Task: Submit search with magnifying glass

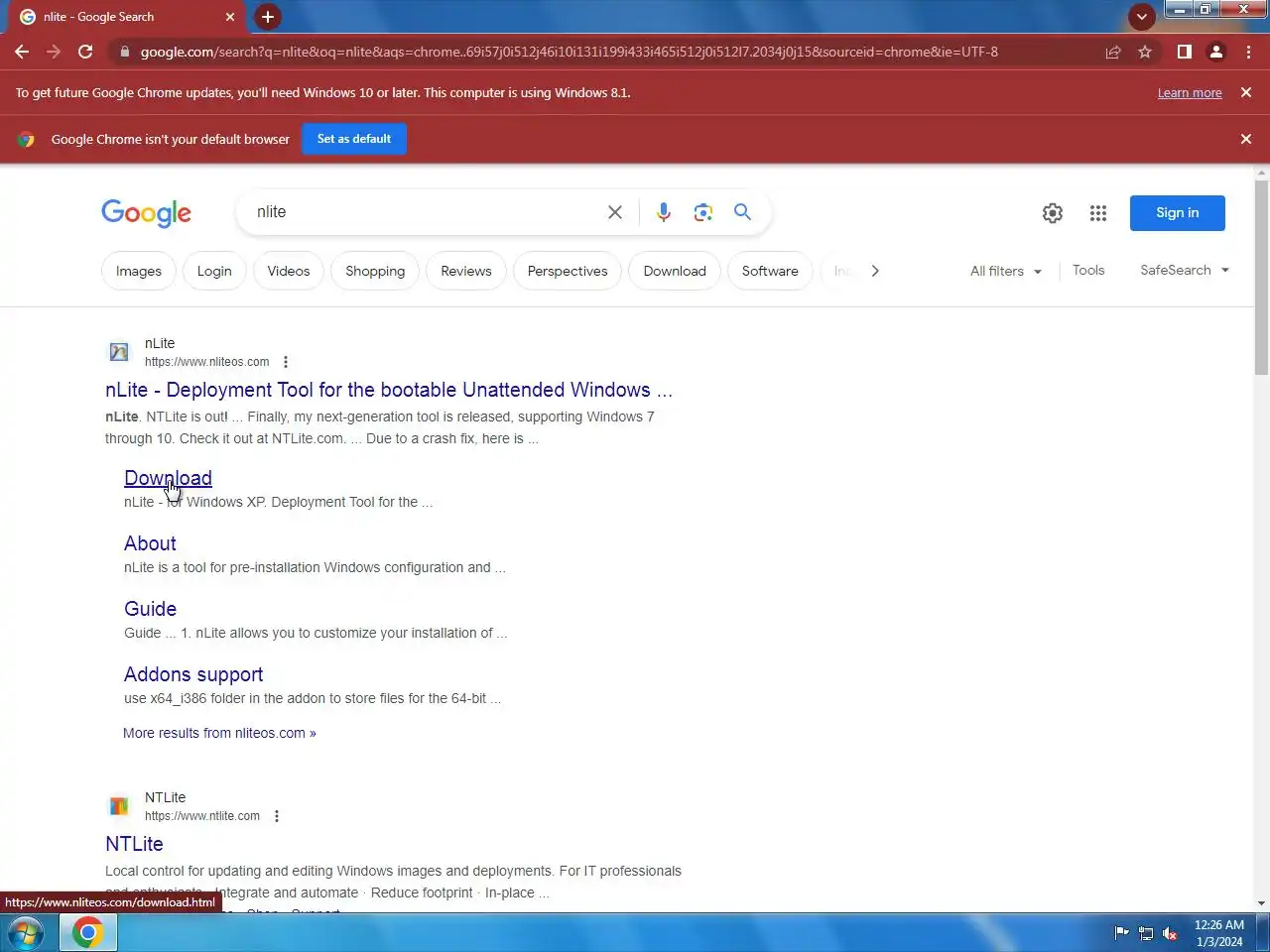Action: (x=742, y=212)
